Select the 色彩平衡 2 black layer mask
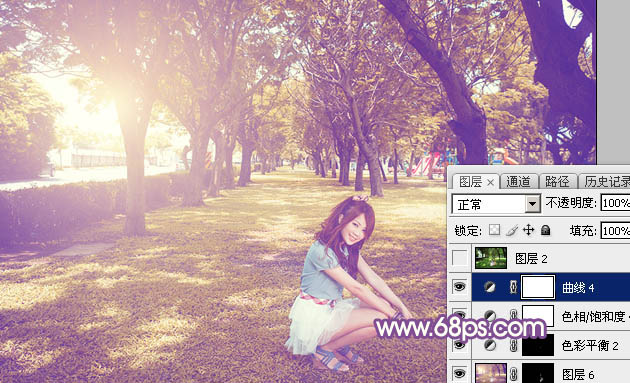The height and width of the screenshot is (383, 630). coord(538,345)
